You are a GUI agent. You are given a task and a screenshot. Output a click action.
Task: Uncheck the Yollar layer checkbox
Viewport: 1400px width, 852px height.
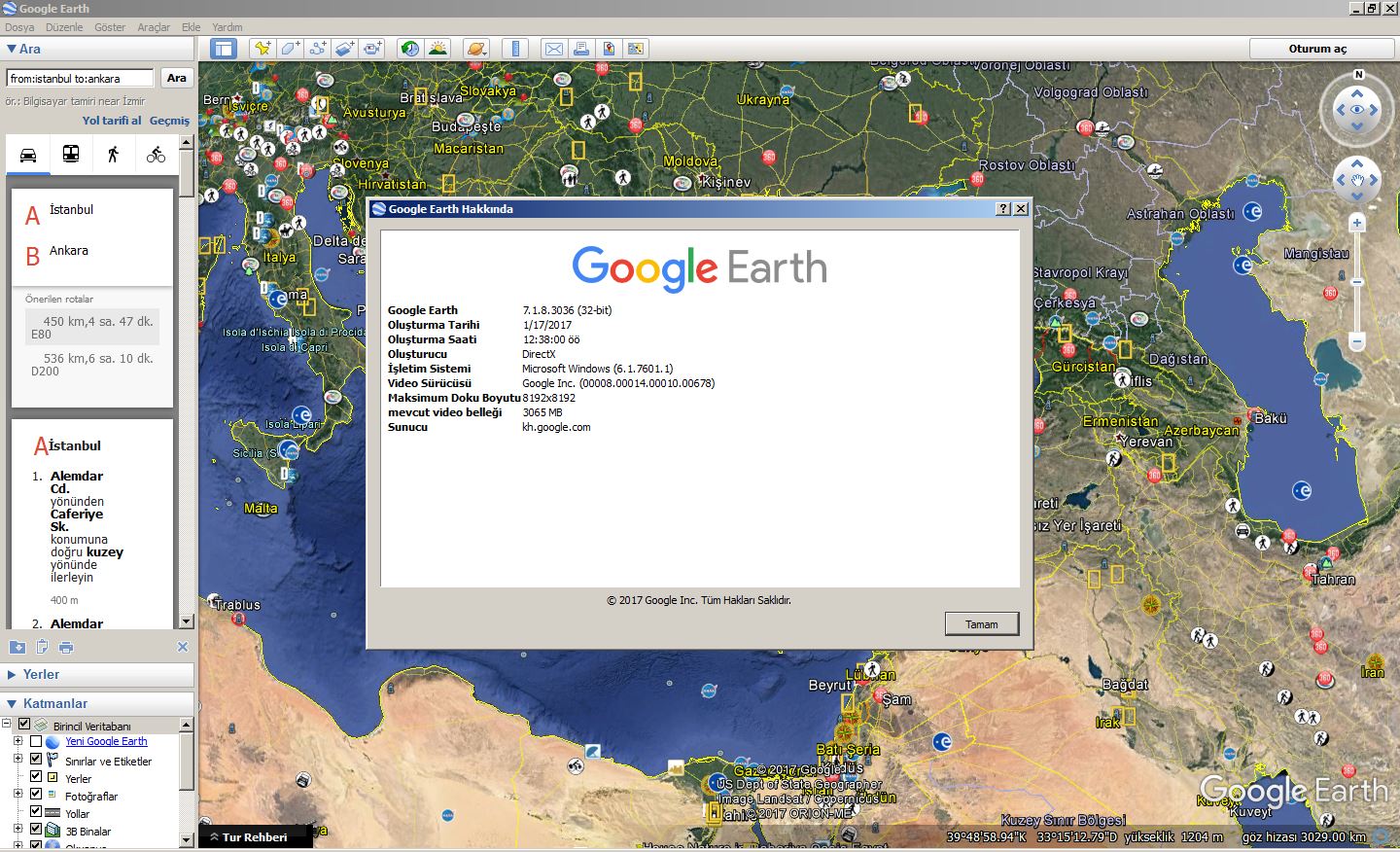(x=36, y=811)
